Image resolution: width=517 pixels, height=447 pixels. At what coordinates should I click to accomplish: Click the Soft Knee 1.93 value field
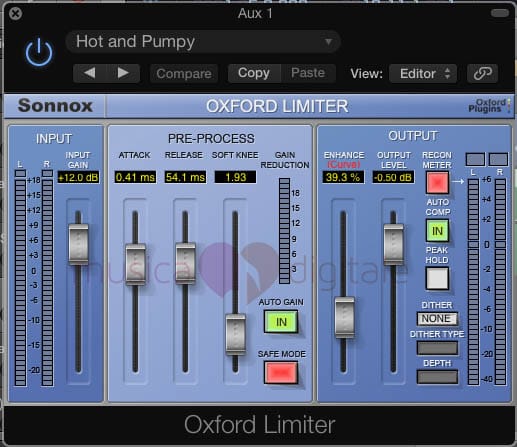point(235,177)
